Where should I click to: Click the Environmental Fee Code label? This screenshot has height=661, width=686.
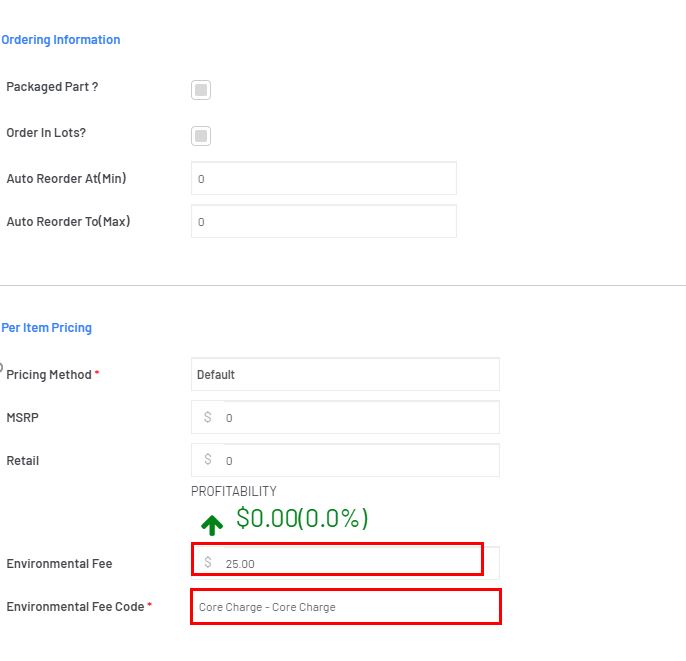point(75,607)
